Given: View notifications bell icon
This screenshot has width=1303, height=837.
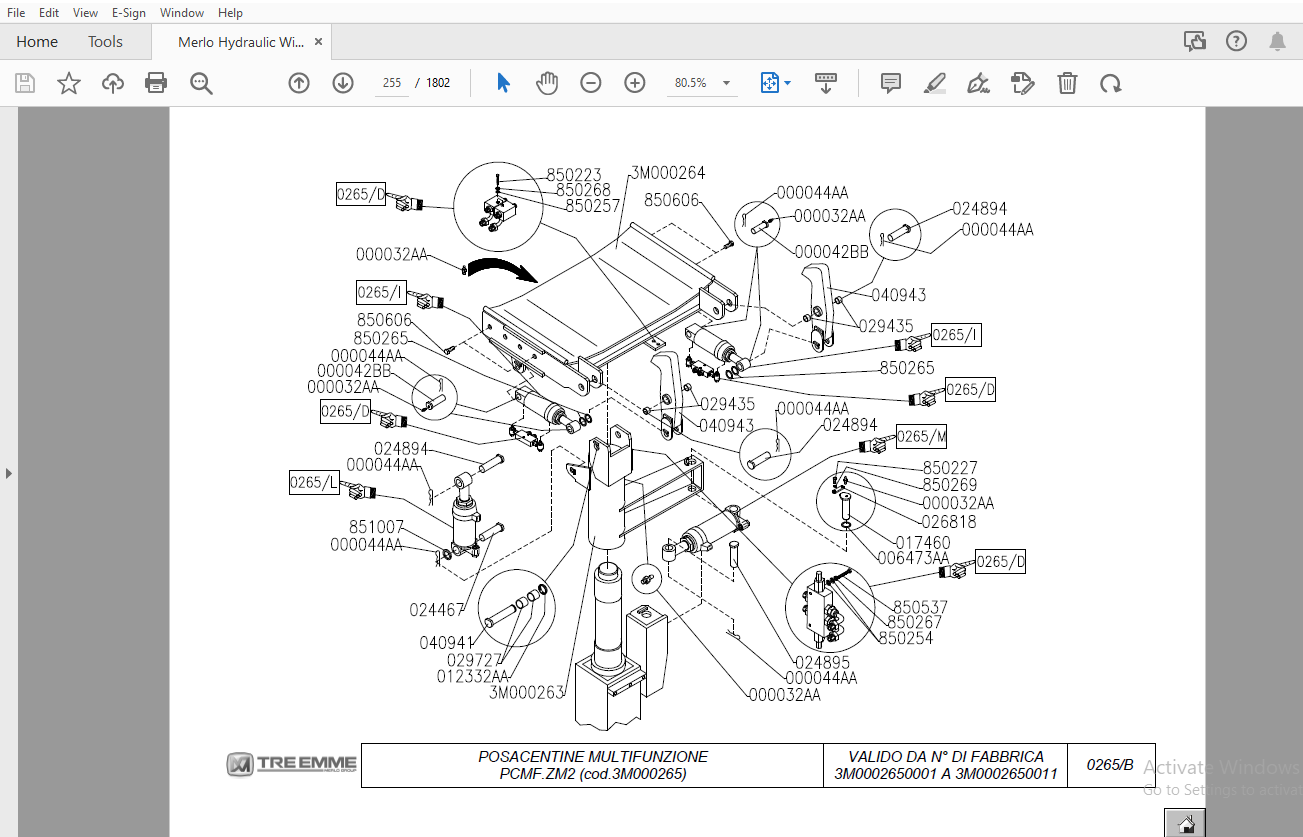Looking at the screenshot, I should click(1277, 41).
